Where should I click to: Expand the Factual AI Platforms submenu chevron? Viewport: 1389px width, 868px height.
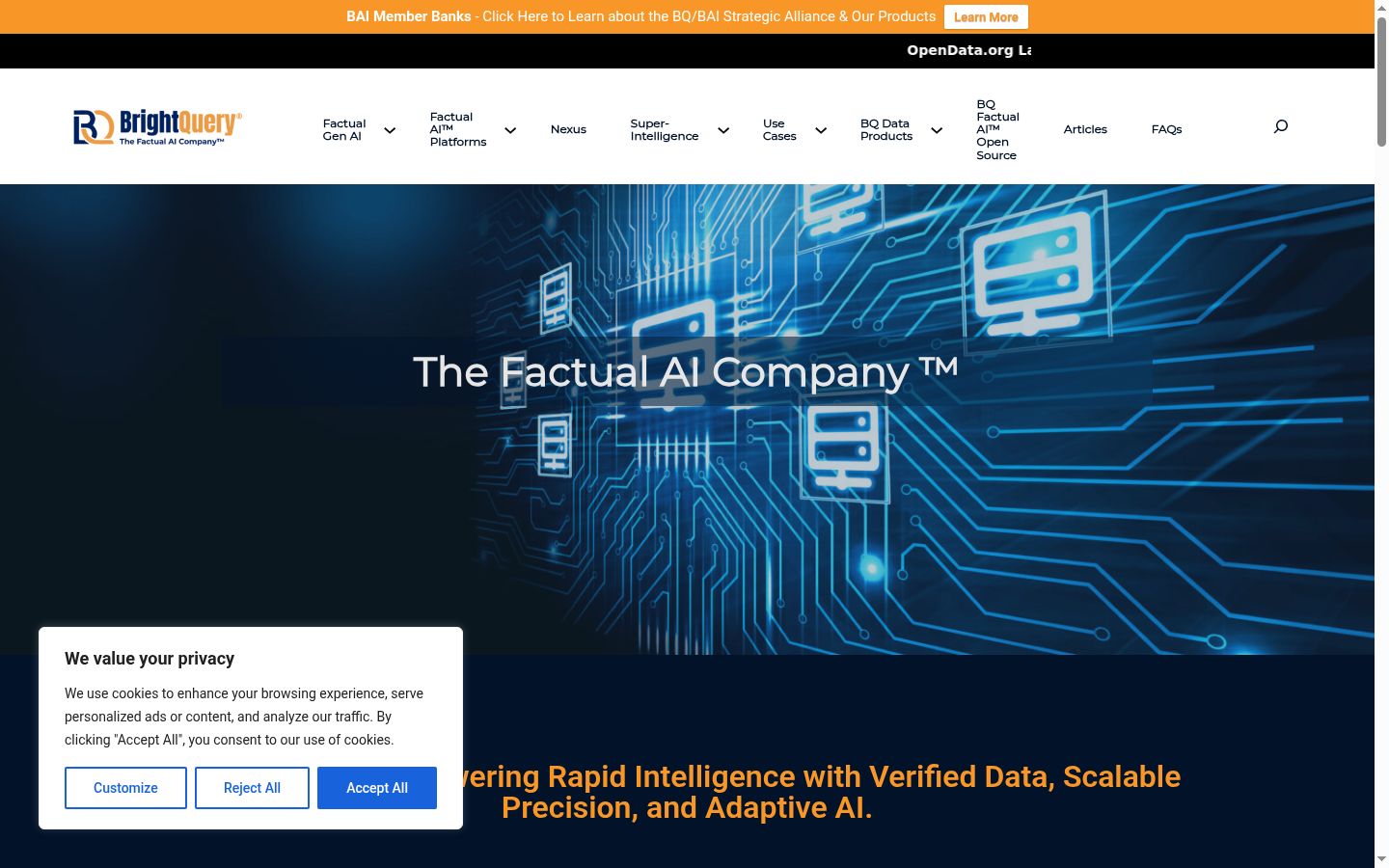pyautogui.click(x=510, y=130)
